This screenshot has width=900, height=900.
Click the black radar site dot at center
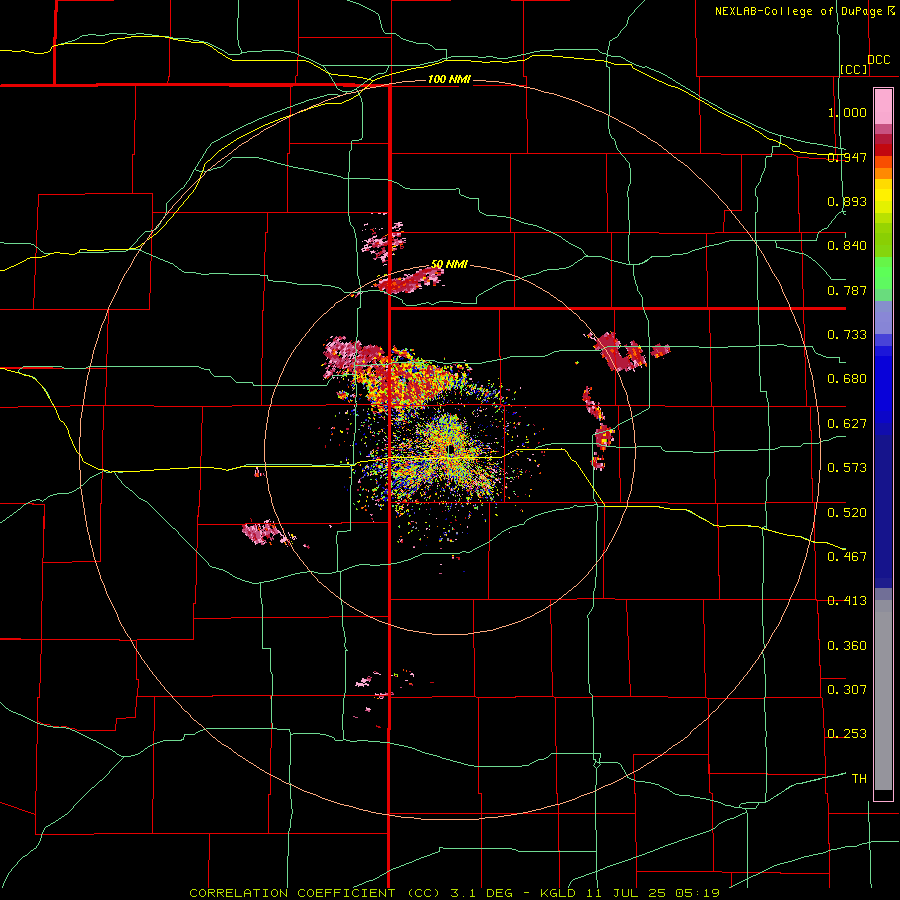451,448
